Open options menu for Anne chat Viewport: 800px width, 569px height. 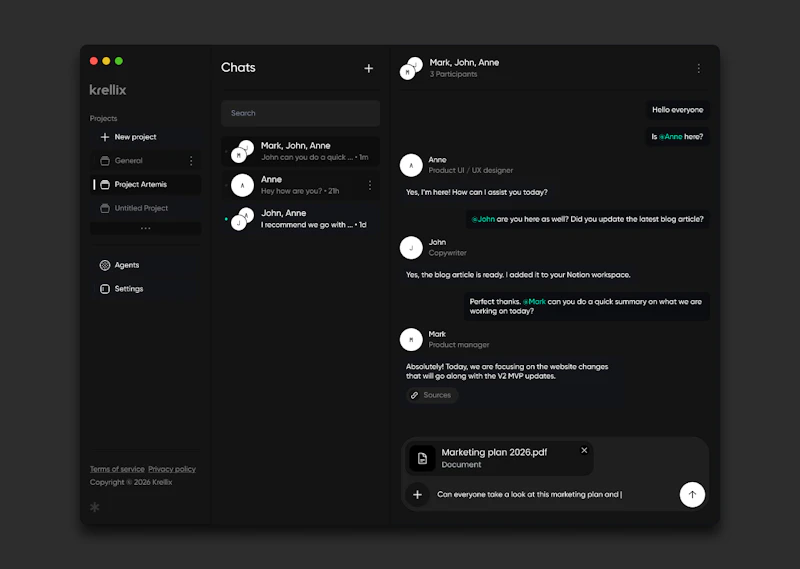point(370,185)
